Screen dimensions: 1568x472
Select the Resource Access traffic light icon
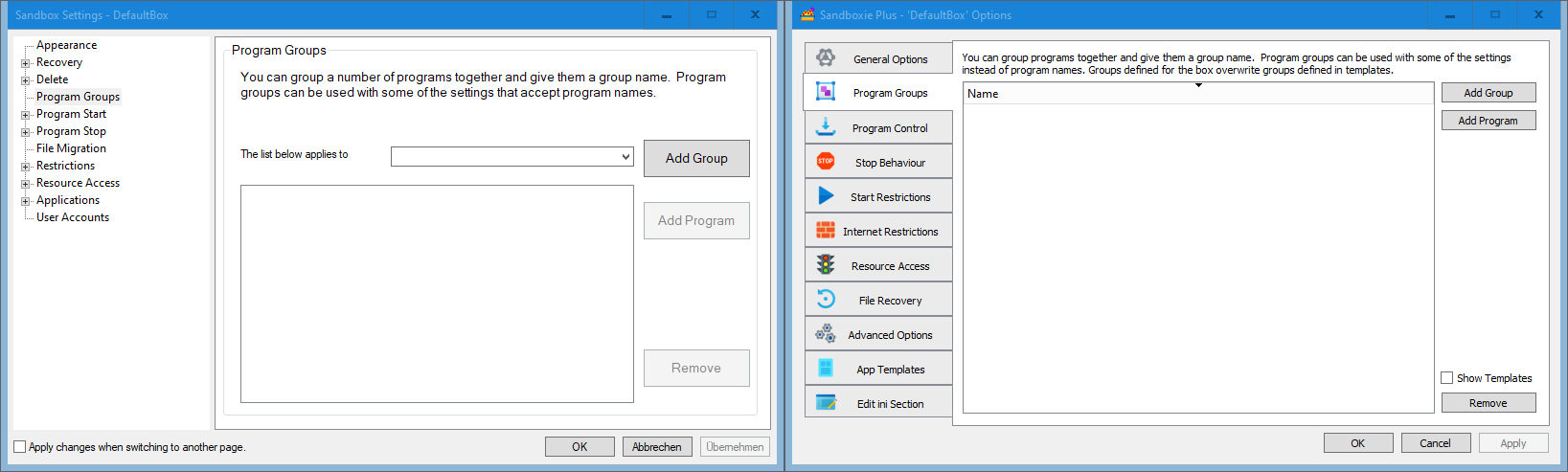tap(826, 265)
